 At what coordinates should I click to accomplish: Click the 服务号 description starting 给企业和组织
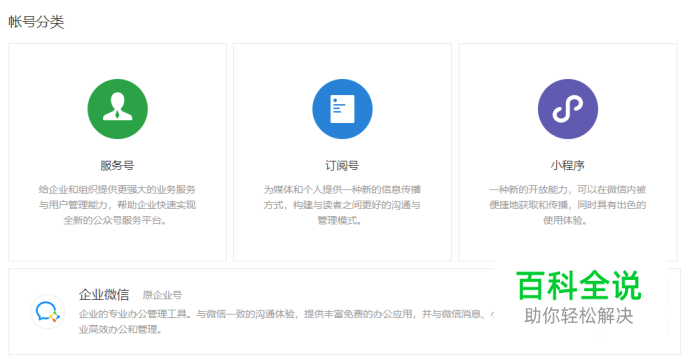pyautogui.click(x=117, y=205)
